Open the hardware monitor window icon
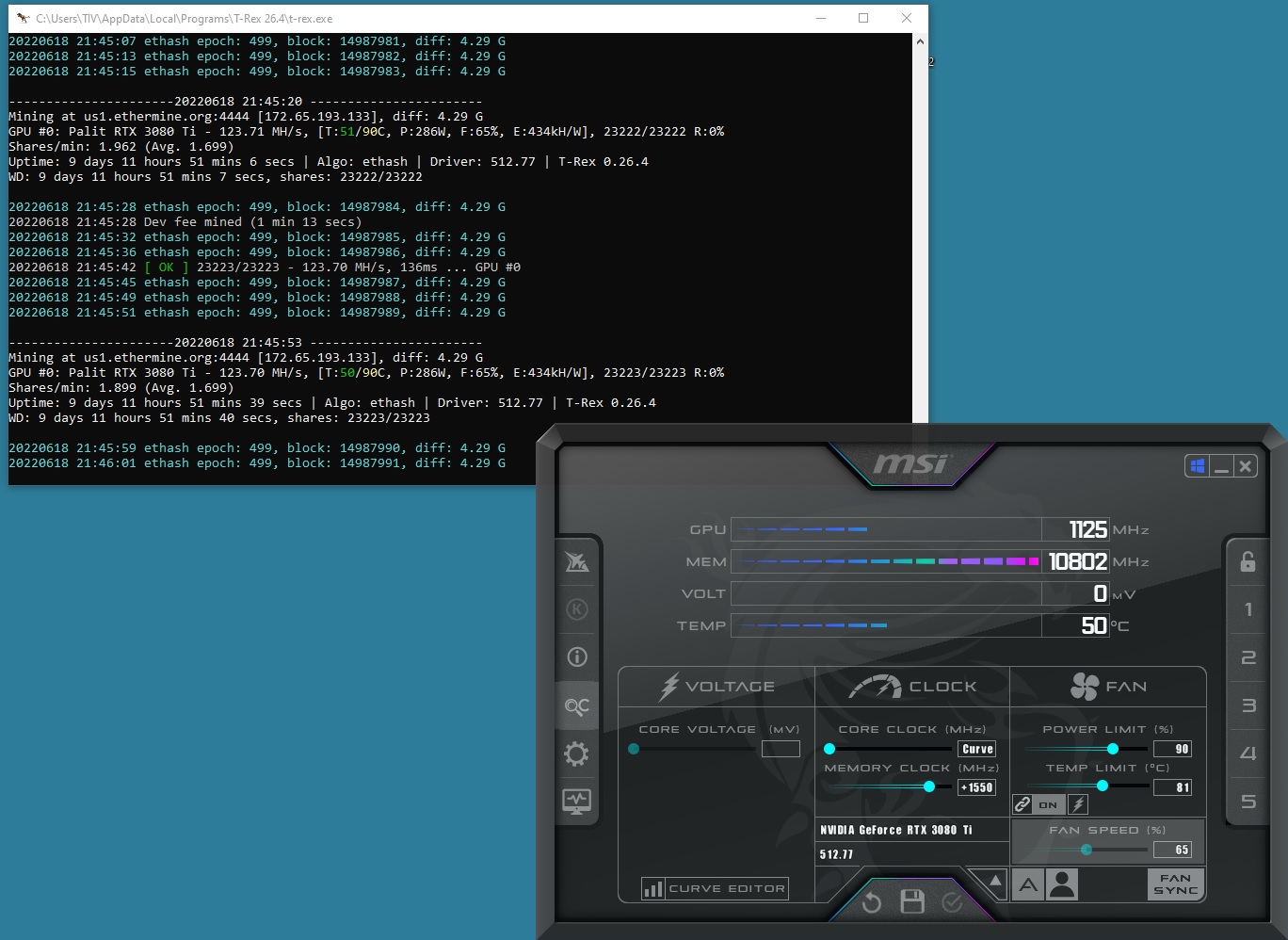The width and height of the screenshot is (1288, 940). pyautogui.click(x=577, y=802)
